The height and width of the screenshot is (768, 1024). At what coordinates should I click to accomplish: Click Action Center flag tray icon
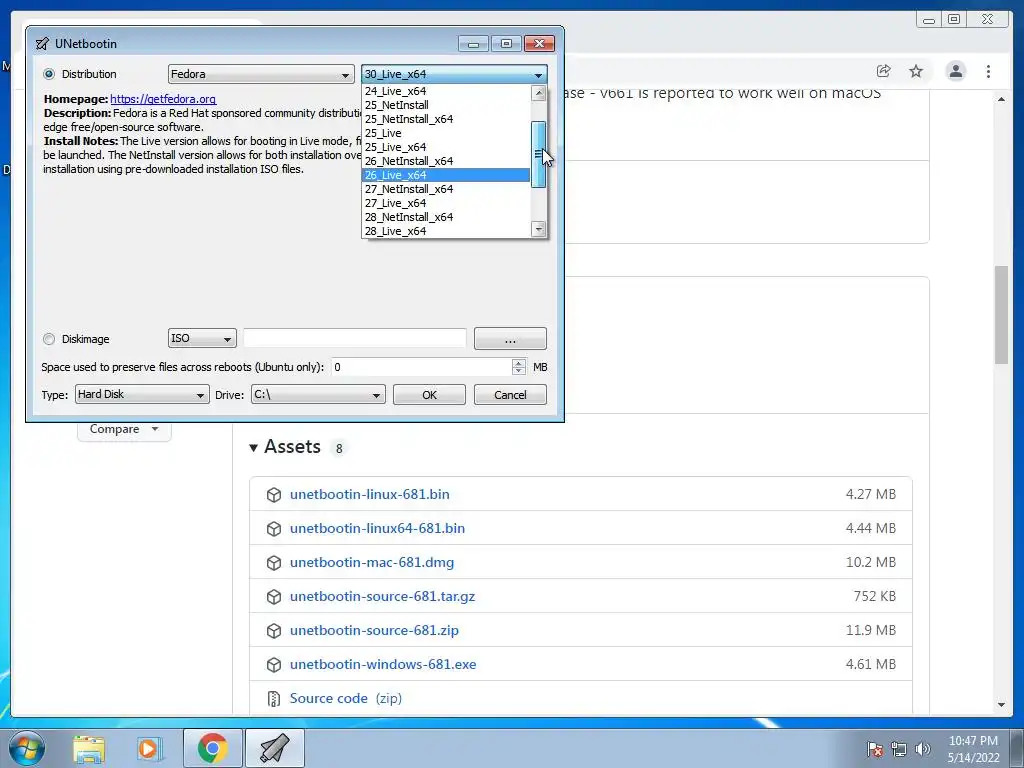click(875, 749)
